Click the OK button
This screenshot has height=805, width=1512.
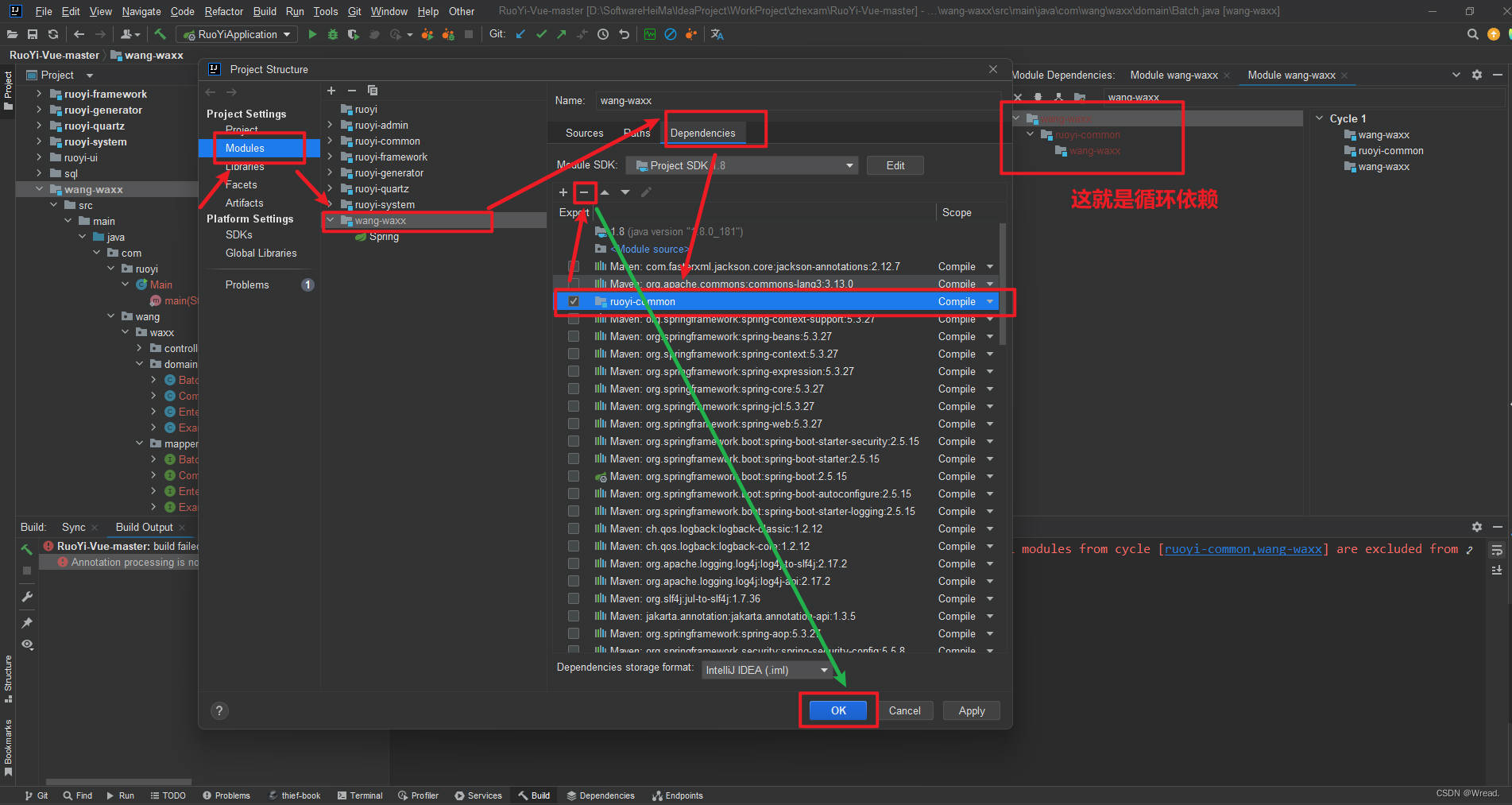[838, 710]
